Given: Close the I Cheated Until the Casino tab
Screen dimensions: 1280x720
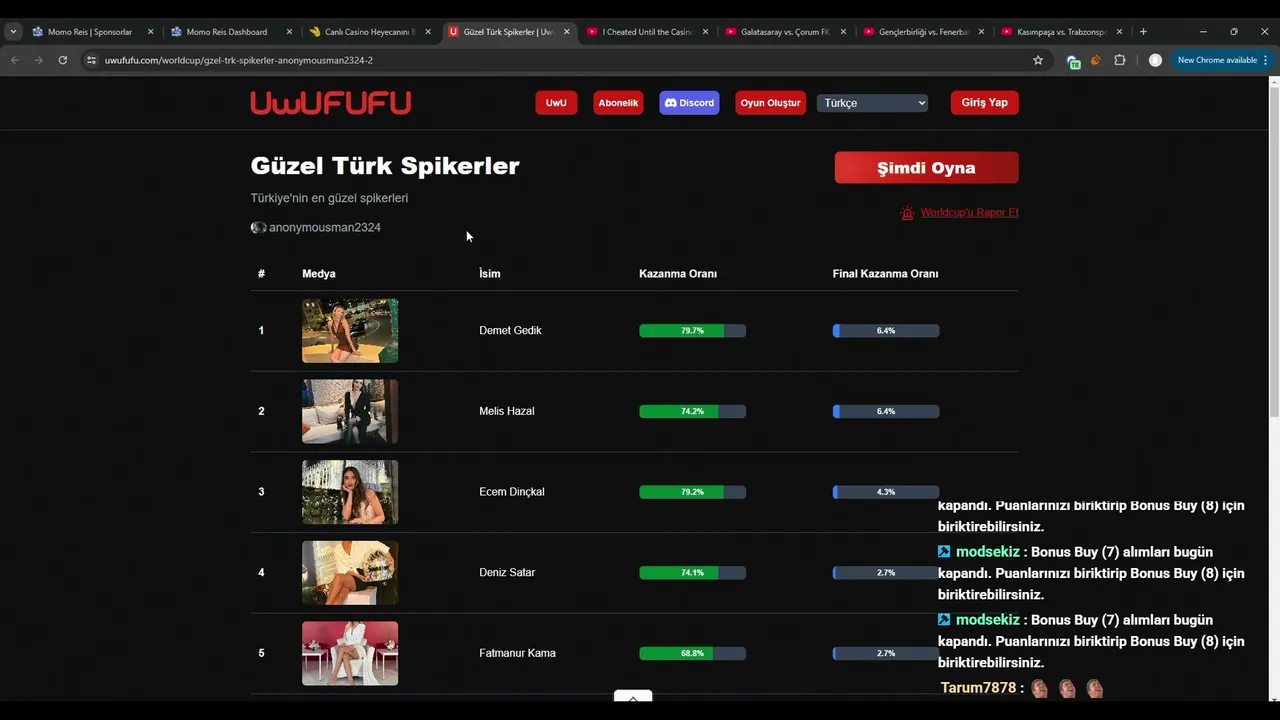Looking at the screenshot, I should [x=705, y=32].
